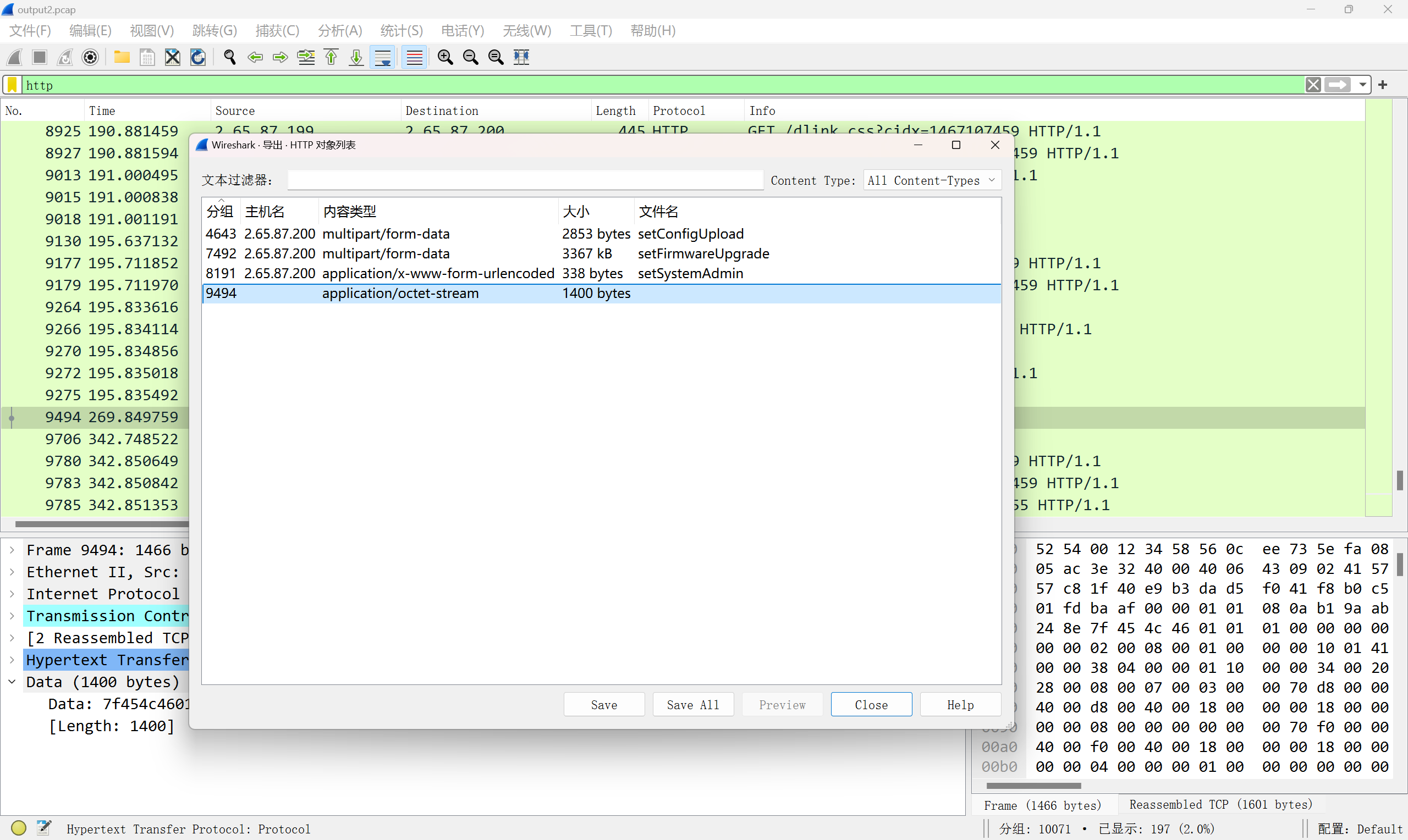This screenshot has width=1408, height=840.
Task: Toggle packet list colorize rules button
Action: pyautogui.click(x=414, y=57)
